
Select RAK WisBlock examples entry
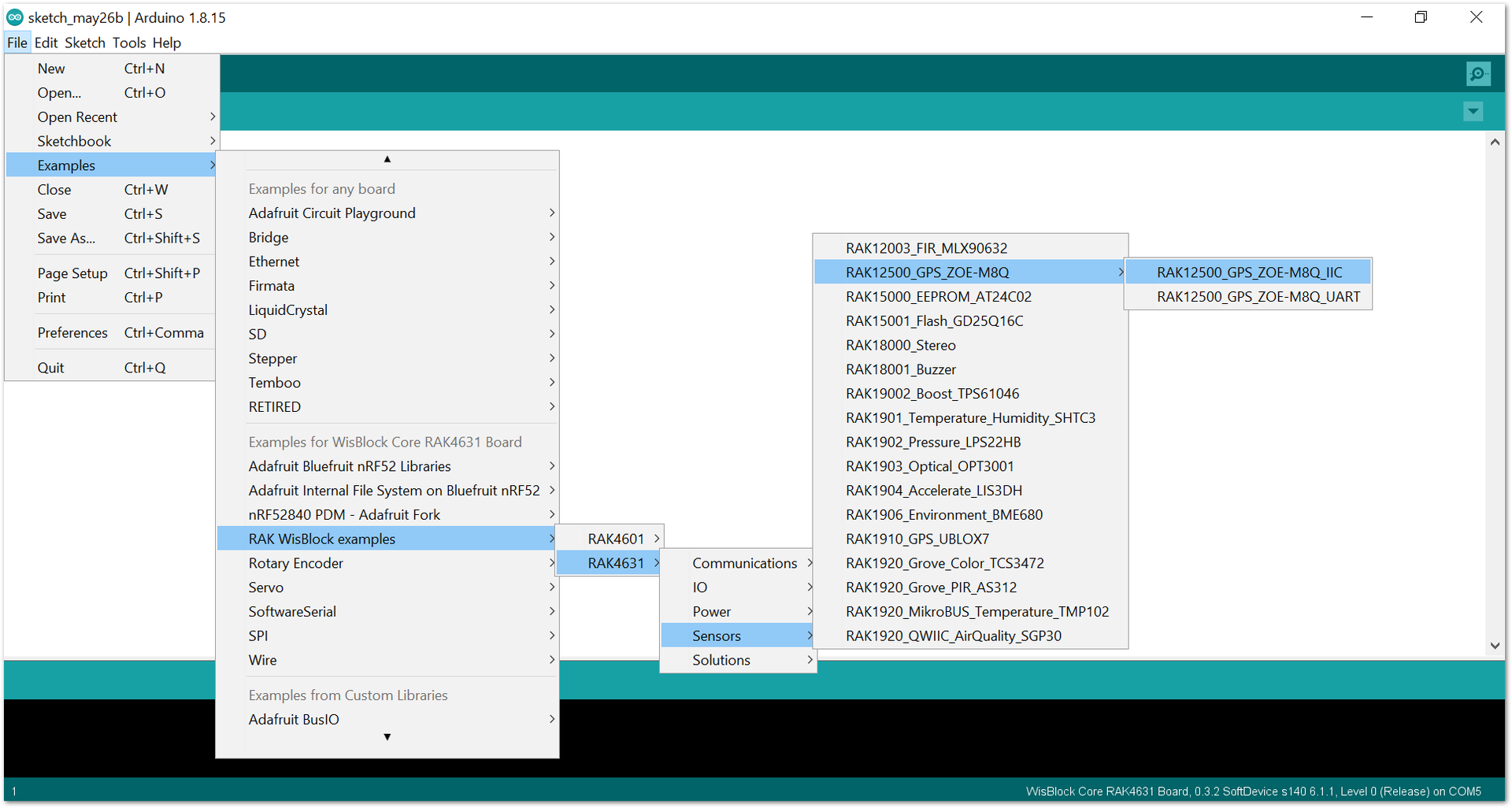(387, 539)
